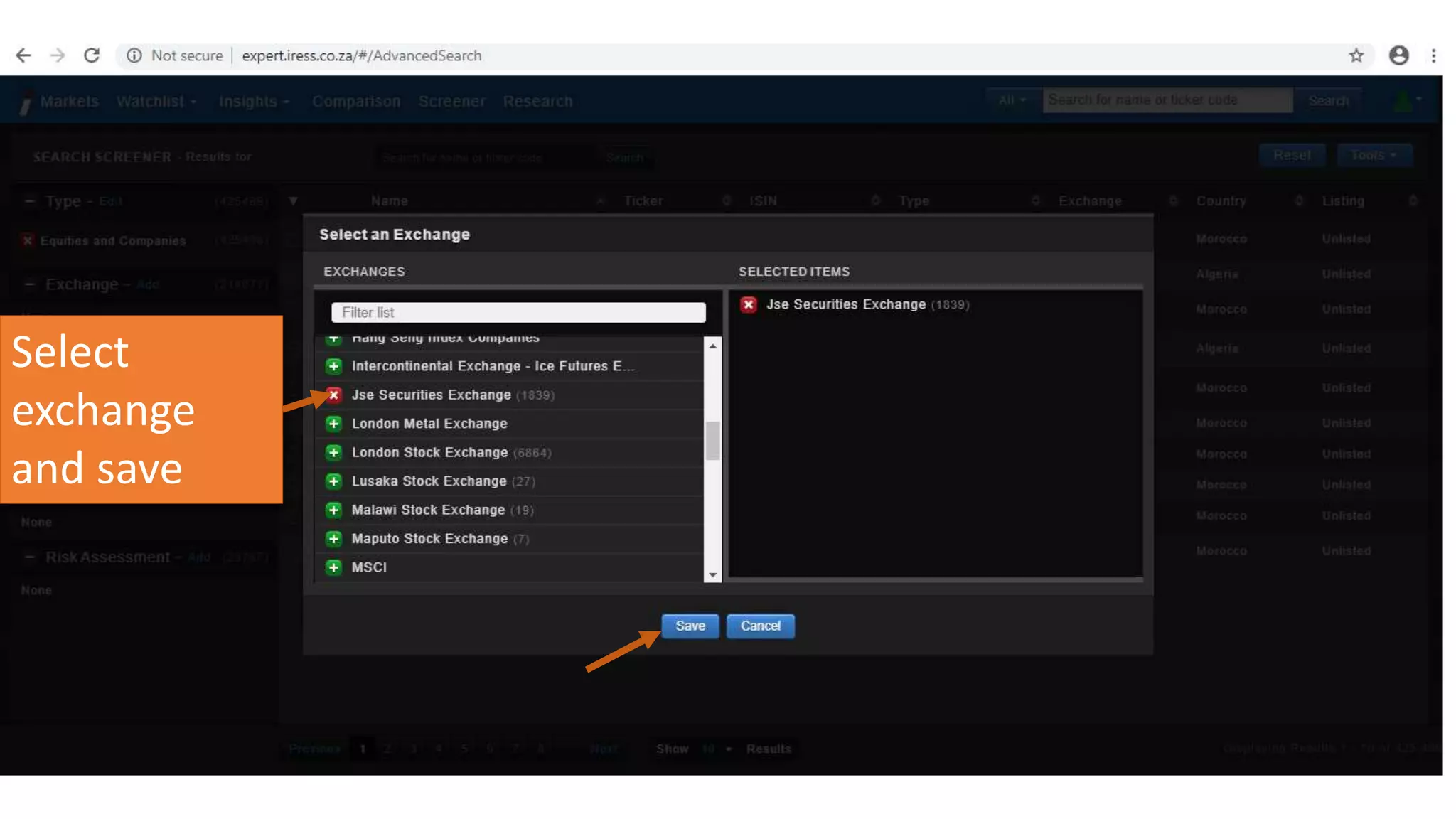Remove the Equities and Companies filter
This screenshot has width=1456, height=819.
point(28,240)
